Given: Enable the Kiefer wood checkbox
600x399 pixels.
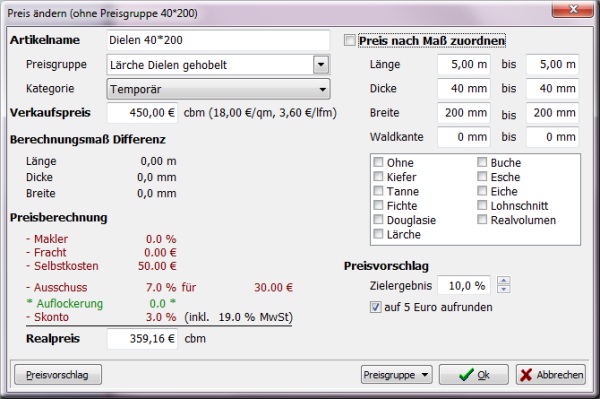Looking at the screenshot, I should (x=378, y=176).
